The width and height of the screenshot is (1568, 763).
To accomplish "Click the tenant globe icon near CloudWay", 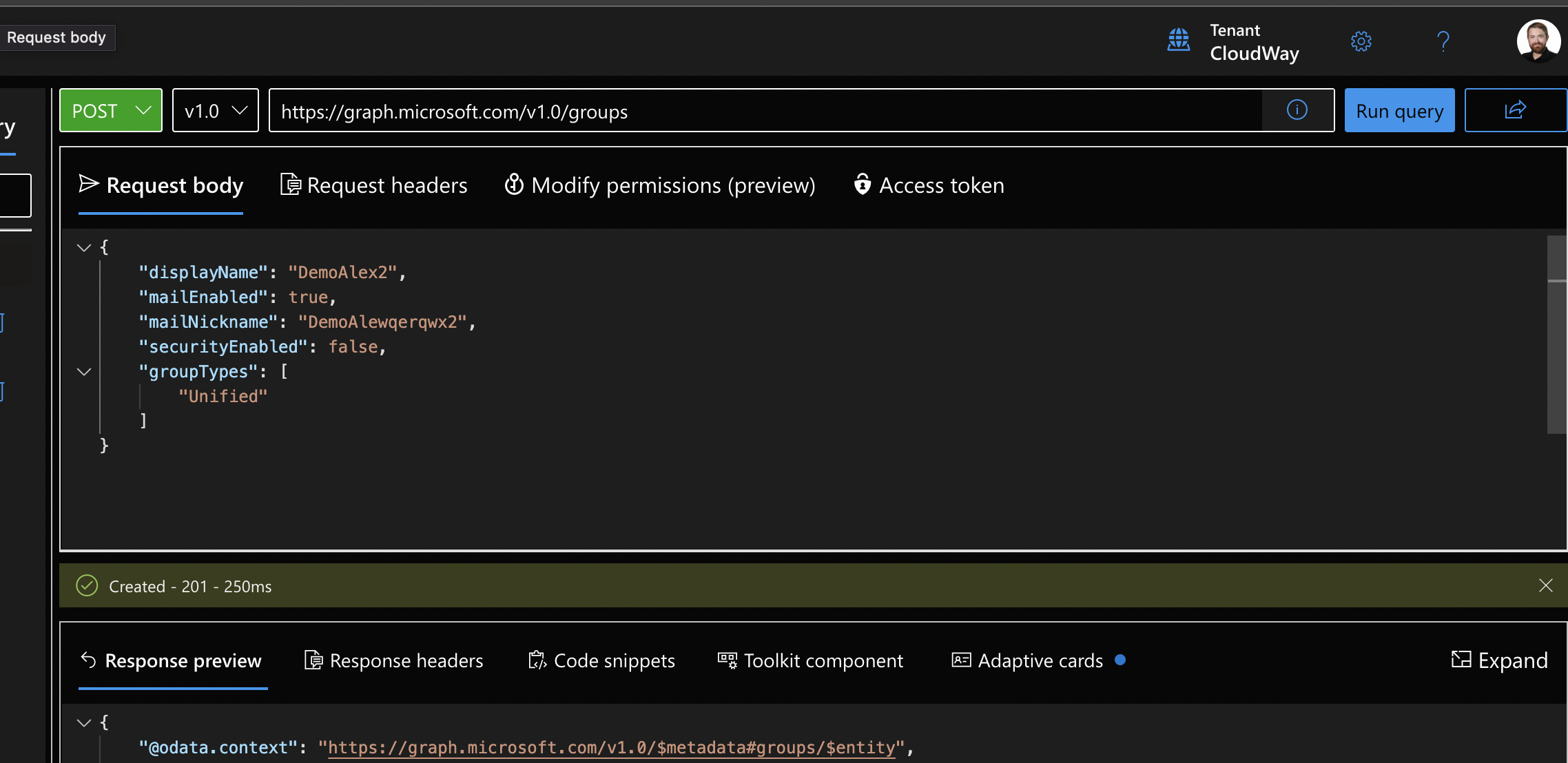I will 1179,41.
